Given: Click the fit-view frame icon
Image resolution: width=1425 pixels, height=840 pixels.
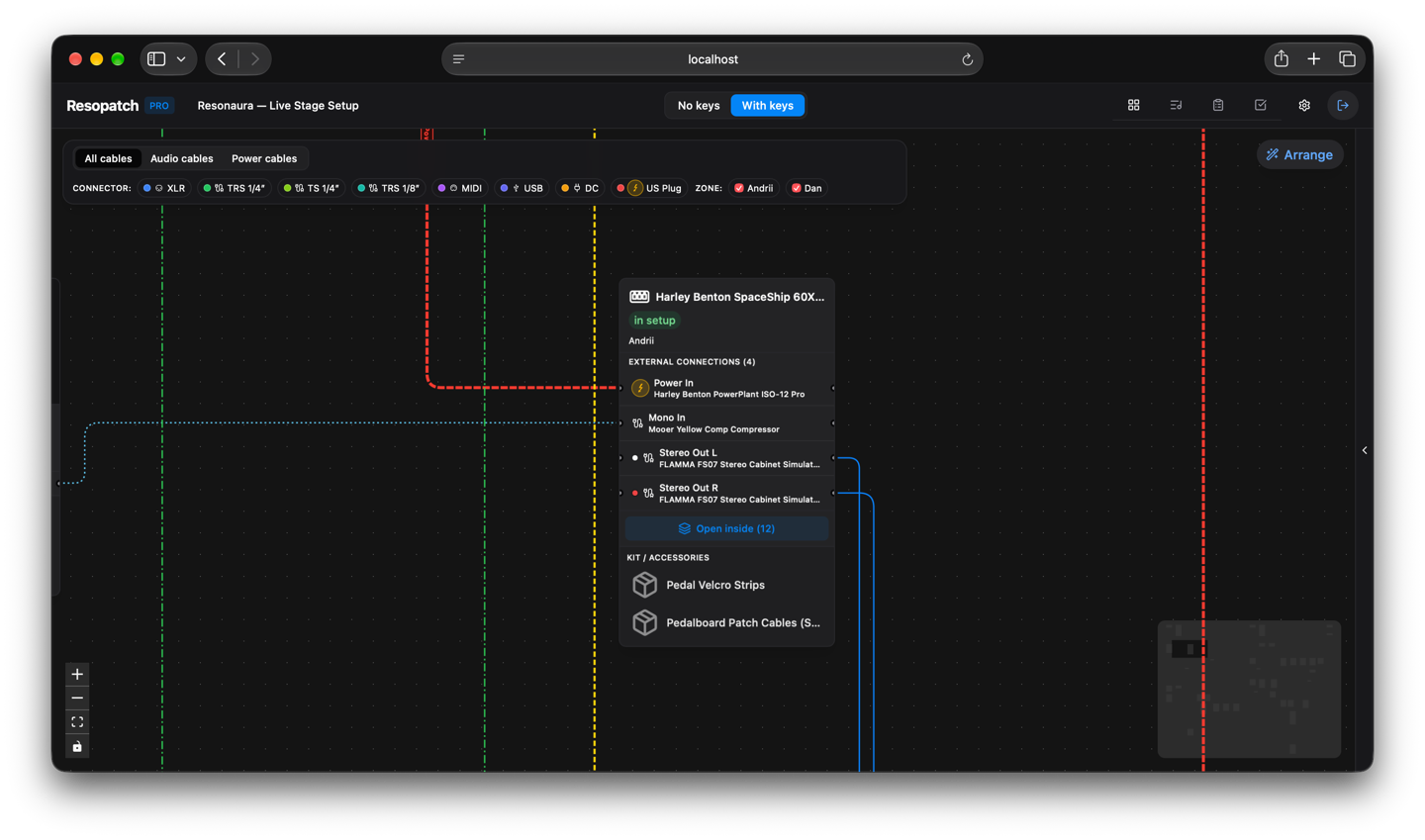Looking at the screenshot, I should tap(77, 722).
